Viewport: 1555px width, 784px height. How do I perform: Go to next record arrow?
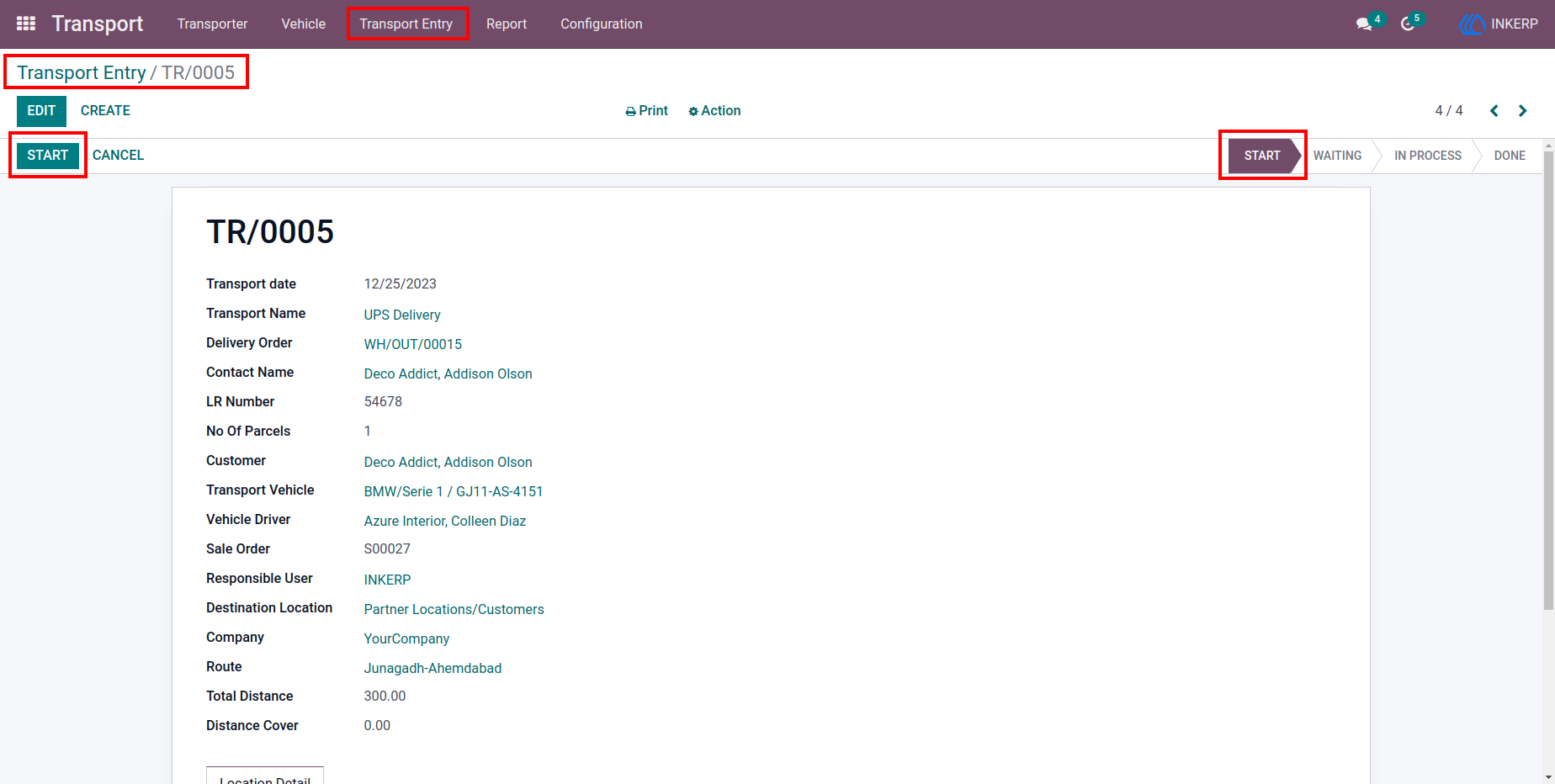(1522, 111)
